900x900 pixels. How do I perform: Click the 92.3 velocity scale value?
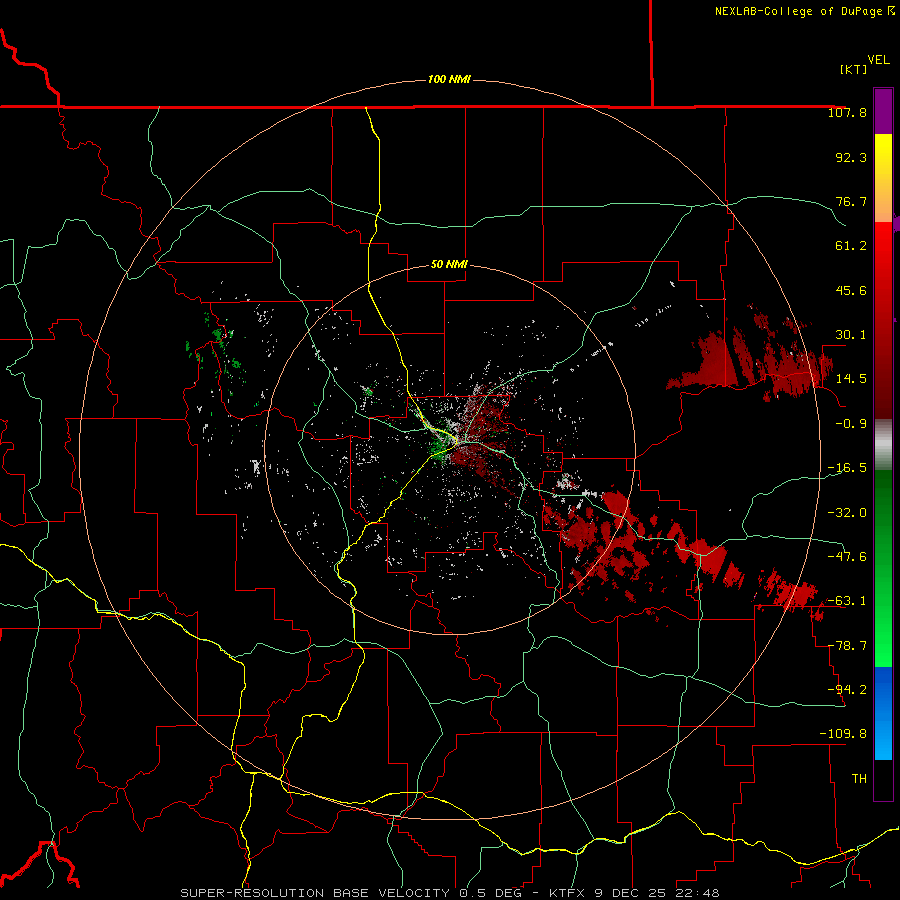click(x=851, y=157)
